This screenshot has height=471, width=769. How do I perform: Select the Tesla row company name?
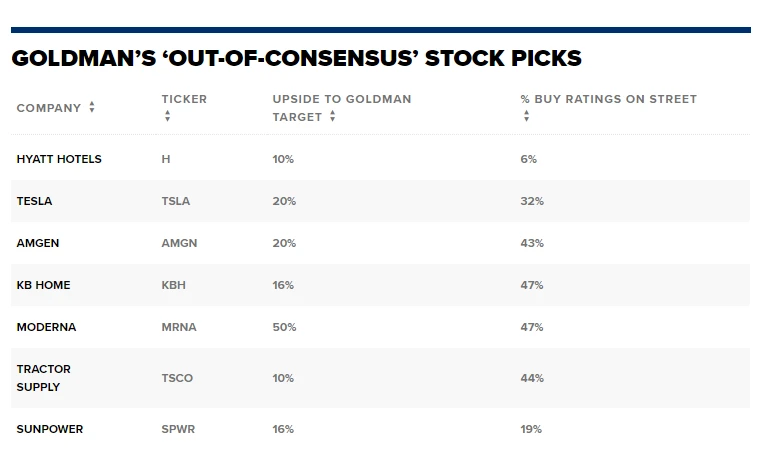pyautogui.click(x=34, y=201)
